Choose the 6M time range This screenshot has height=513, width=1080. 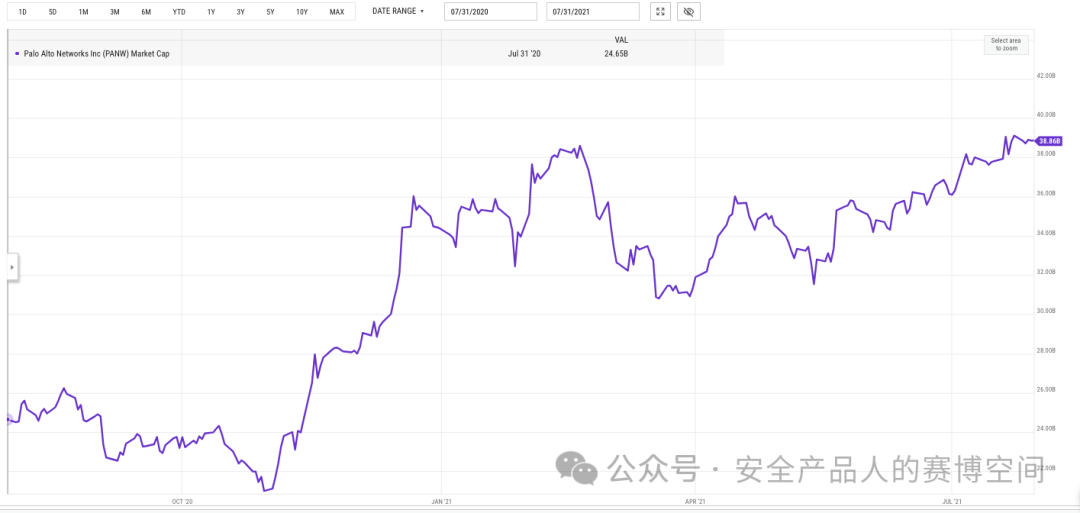pyautogui.click(x=146, y=12)
